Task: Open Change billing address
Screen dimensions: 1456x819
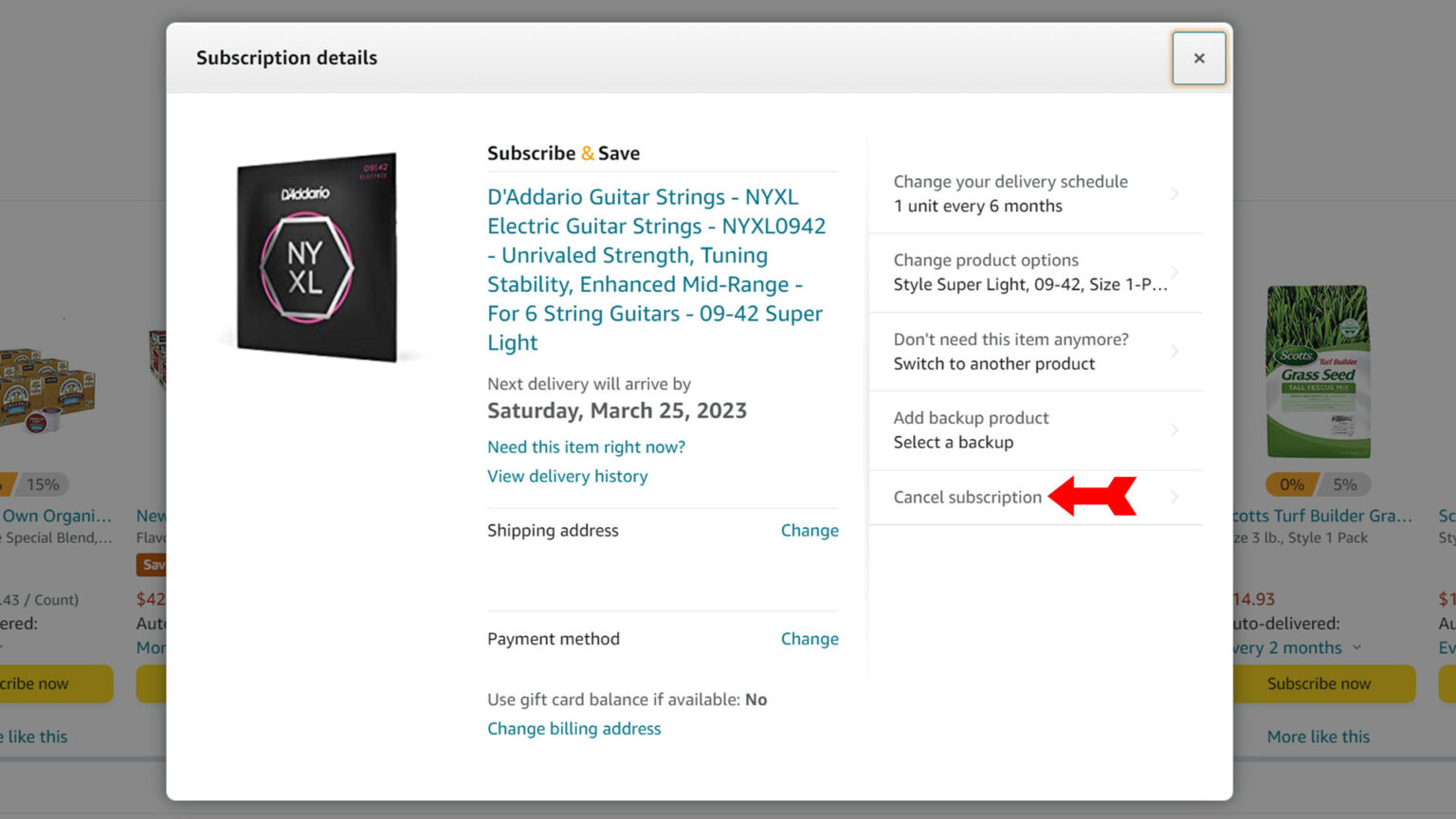Action: pos(573,728)
